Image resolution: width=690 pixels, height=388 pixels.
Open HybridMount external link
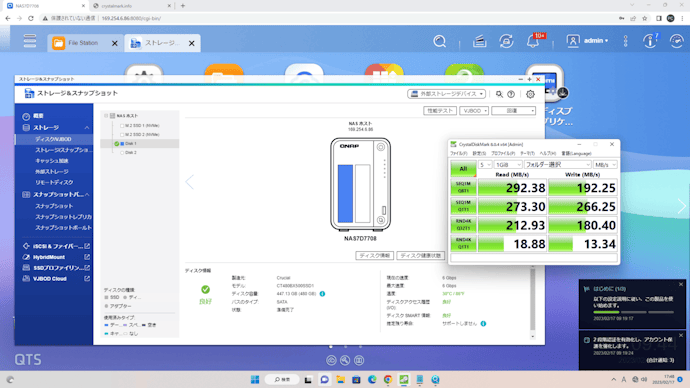tap(87, 257)
